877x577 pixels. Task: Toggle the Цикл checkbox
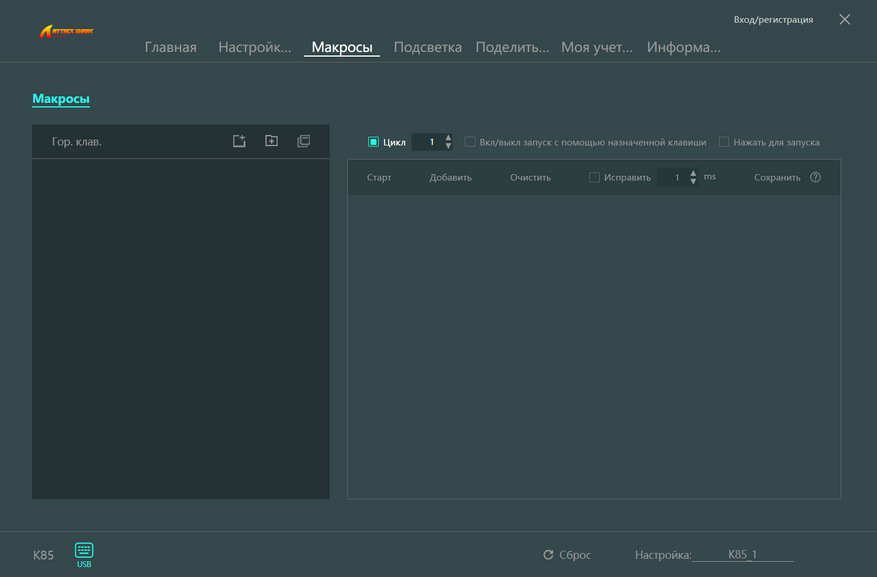click(x=373, y=142)
